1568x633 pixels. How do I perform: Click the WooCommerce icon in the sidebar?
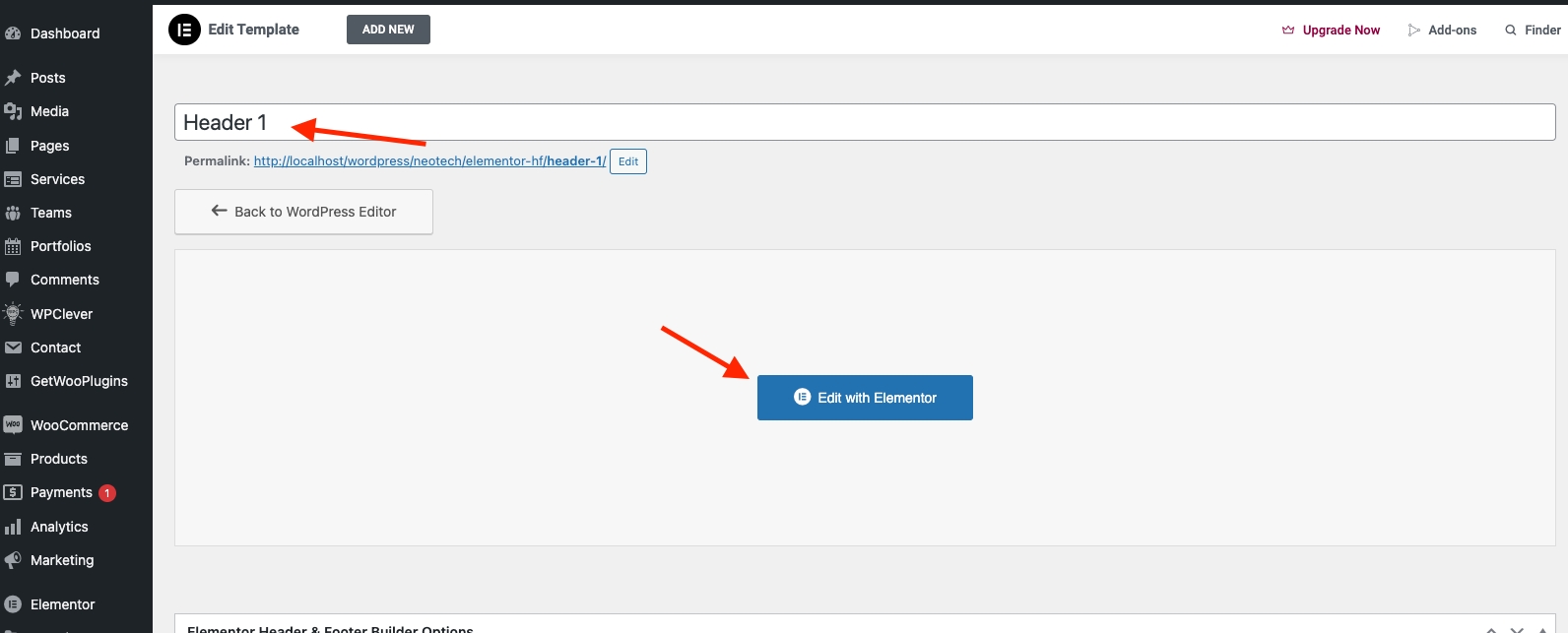click(x=13, y=425)
